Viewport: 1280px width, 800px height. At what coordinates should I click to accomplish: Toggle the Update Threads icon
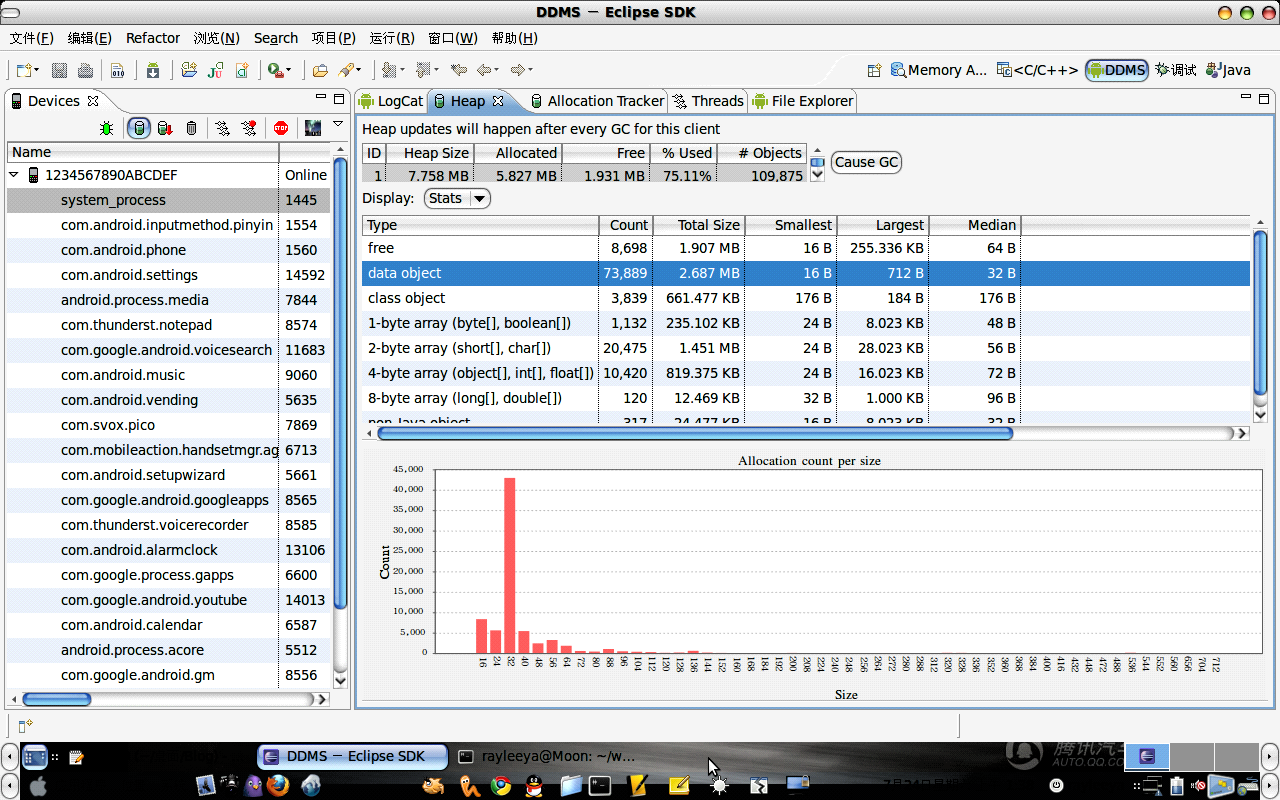point(223,128)
